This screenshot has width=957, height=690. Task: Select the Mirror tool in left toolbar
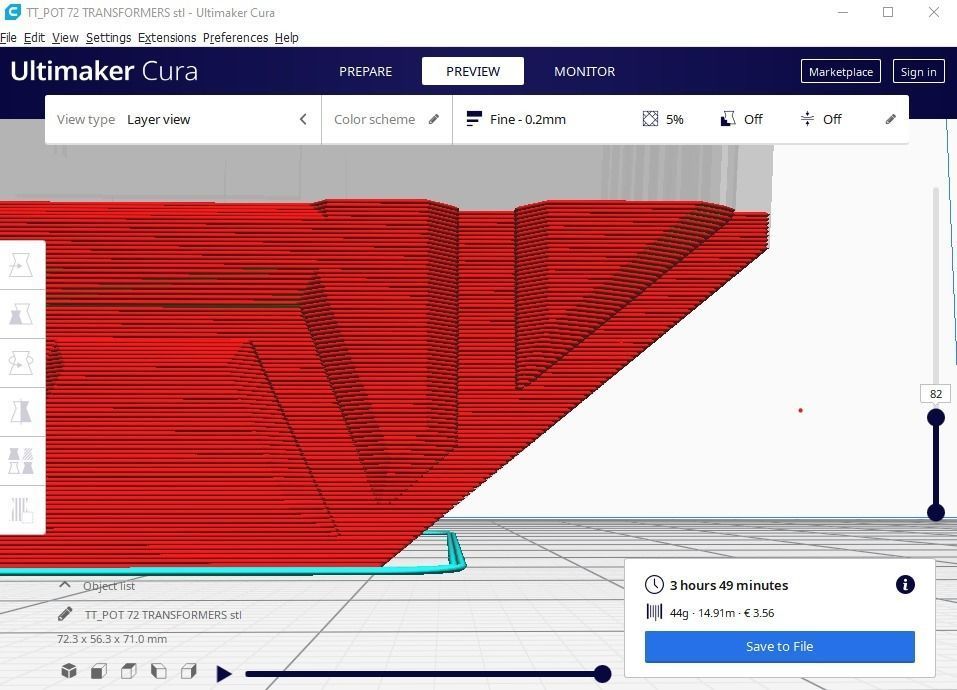(x=21, y=412)
